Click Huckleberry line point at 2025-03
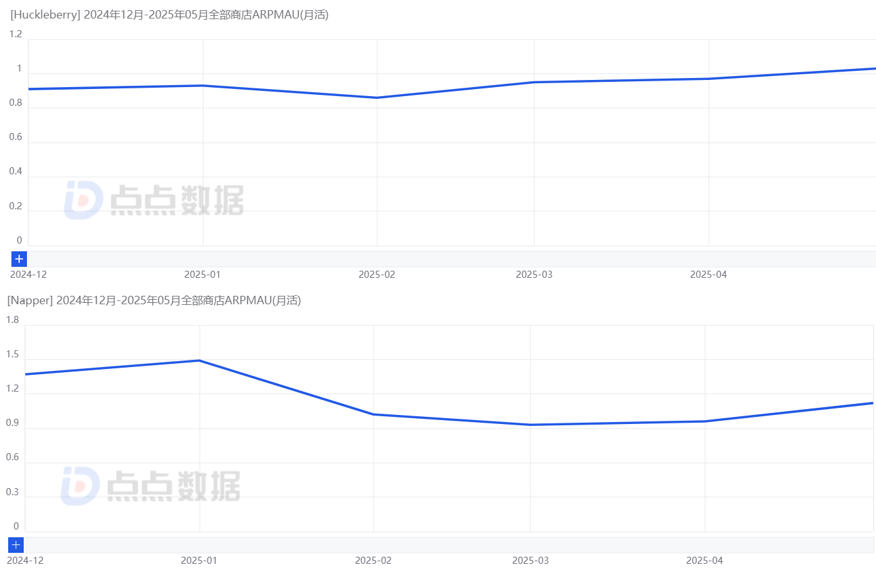The width and height of the screenshot is (876, 573). [x=534, y=82]
